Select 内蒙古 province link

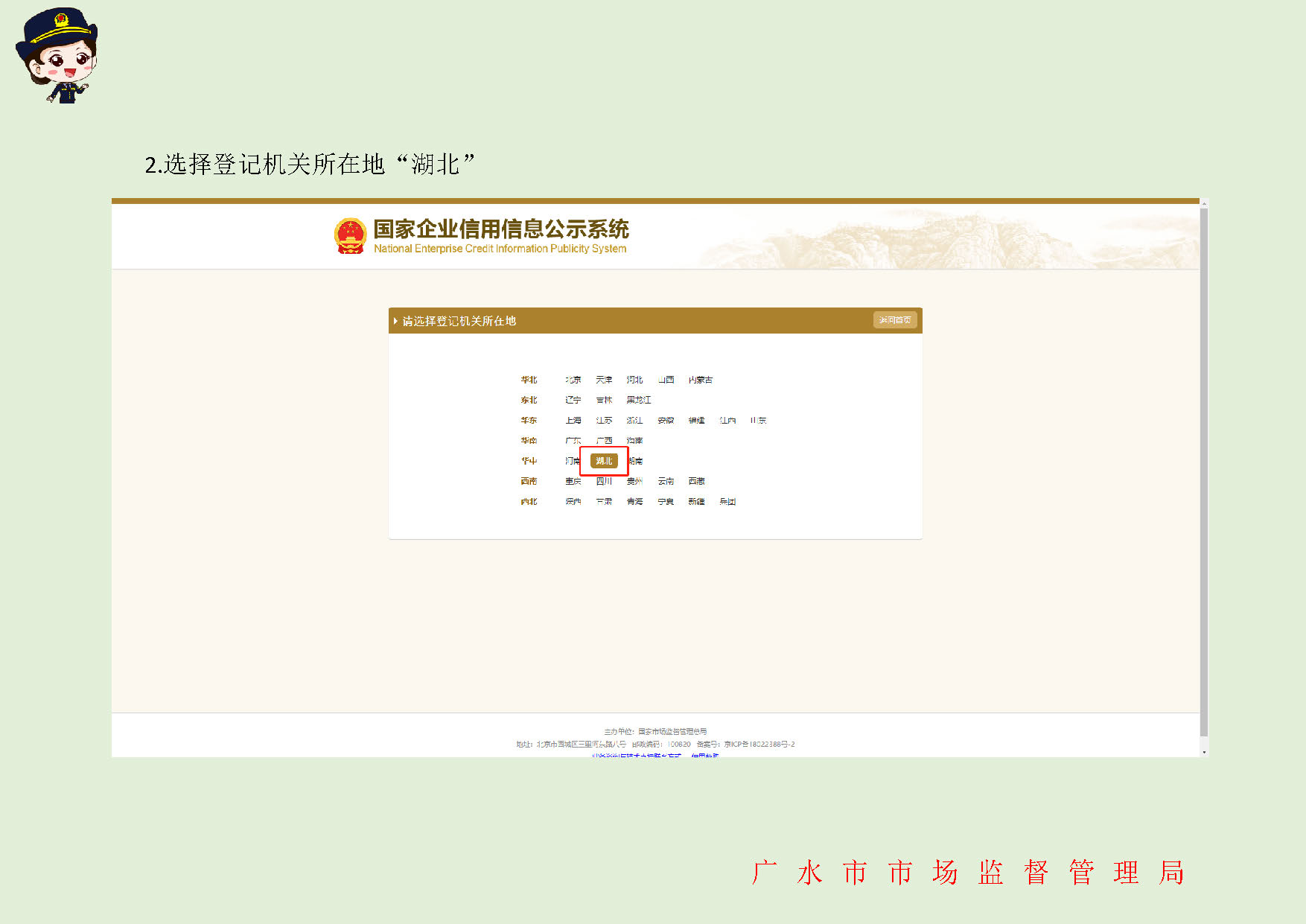coord(701,380)
